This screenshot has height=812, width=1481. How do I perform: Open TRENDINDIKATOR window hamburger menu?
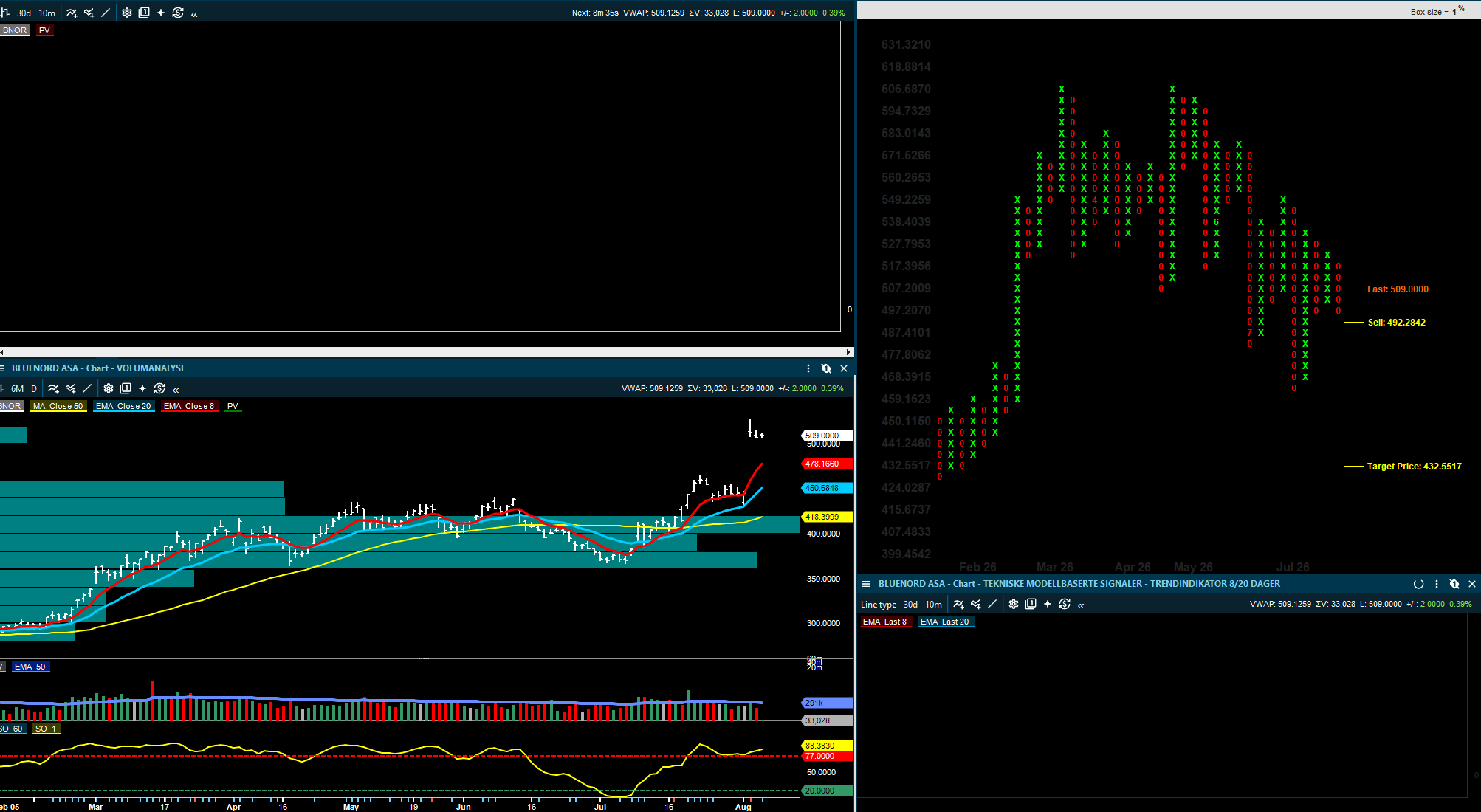(x=866, y=584)
